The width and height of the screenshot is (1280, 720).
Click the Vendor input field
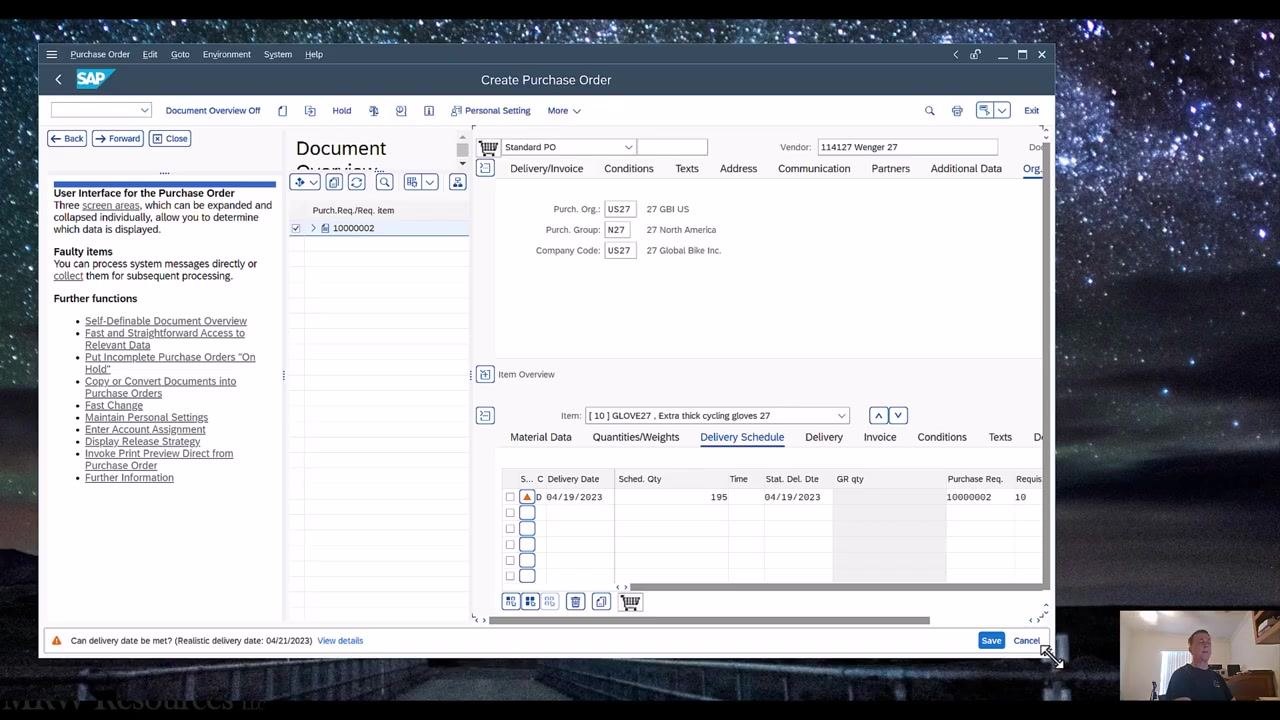click(907, 148)
